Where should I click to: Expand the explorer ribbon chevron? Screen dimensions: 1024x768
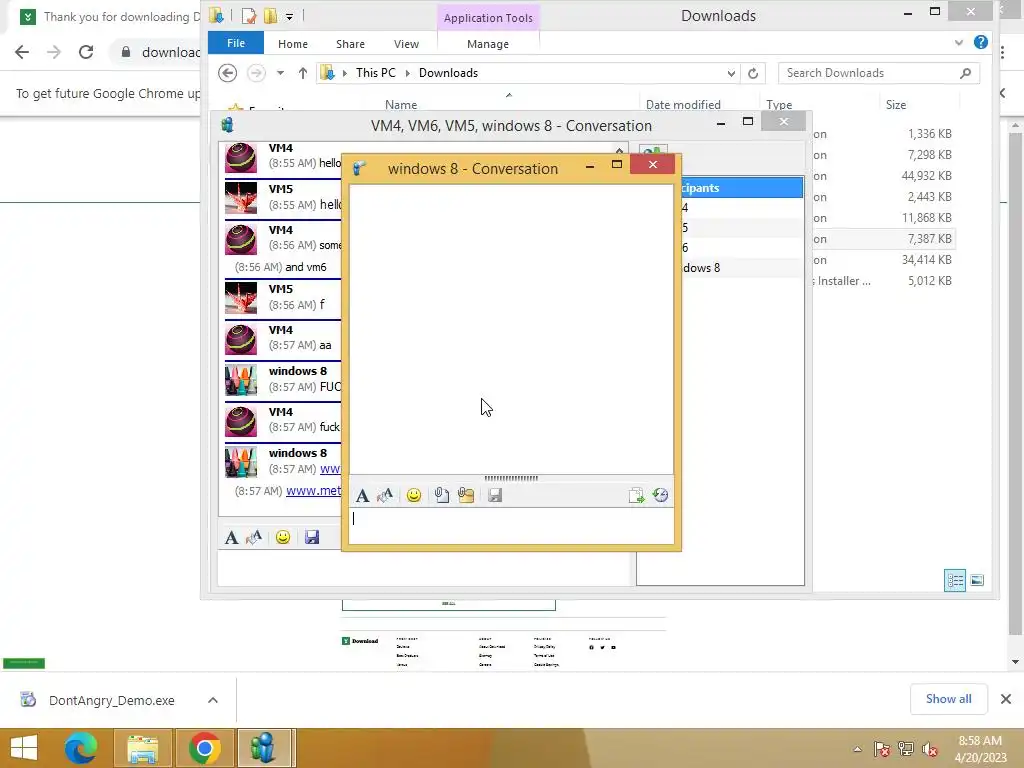point(959,42)
